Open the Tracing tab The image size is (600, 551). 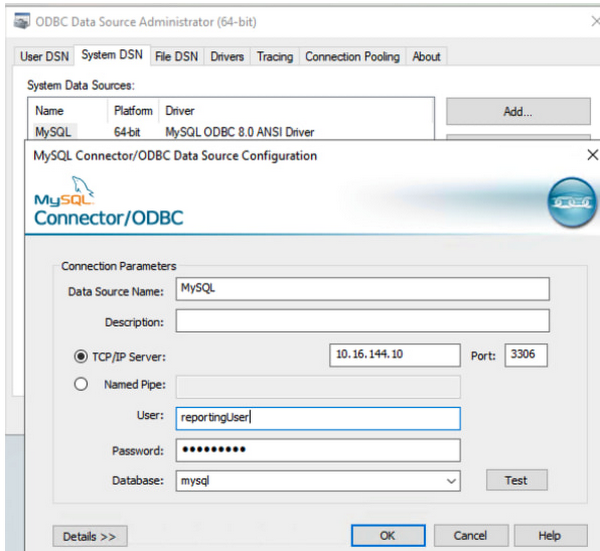pos(275,57)
